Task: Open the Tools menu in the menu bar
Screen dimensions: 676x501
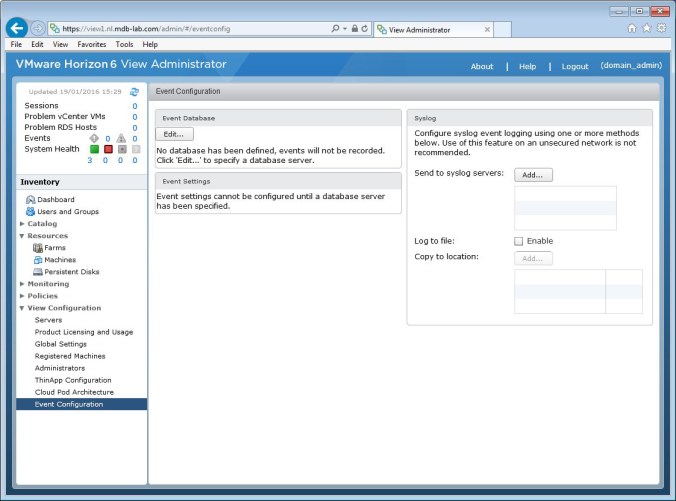Action: 124,45
